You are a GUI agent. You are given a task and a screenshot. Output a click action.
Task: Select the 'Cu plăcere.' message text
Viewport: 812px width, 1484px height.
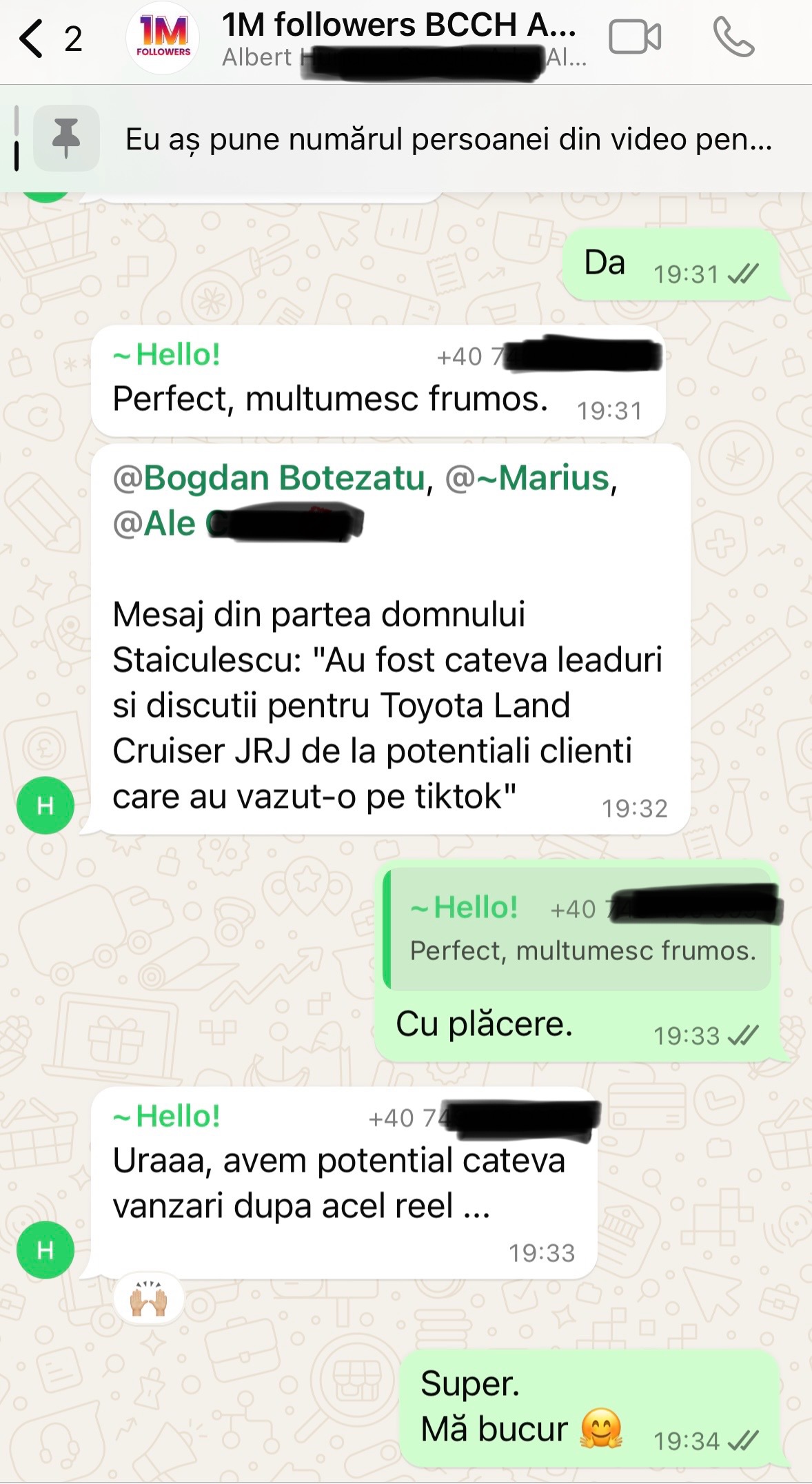[x=484, y=1024]
